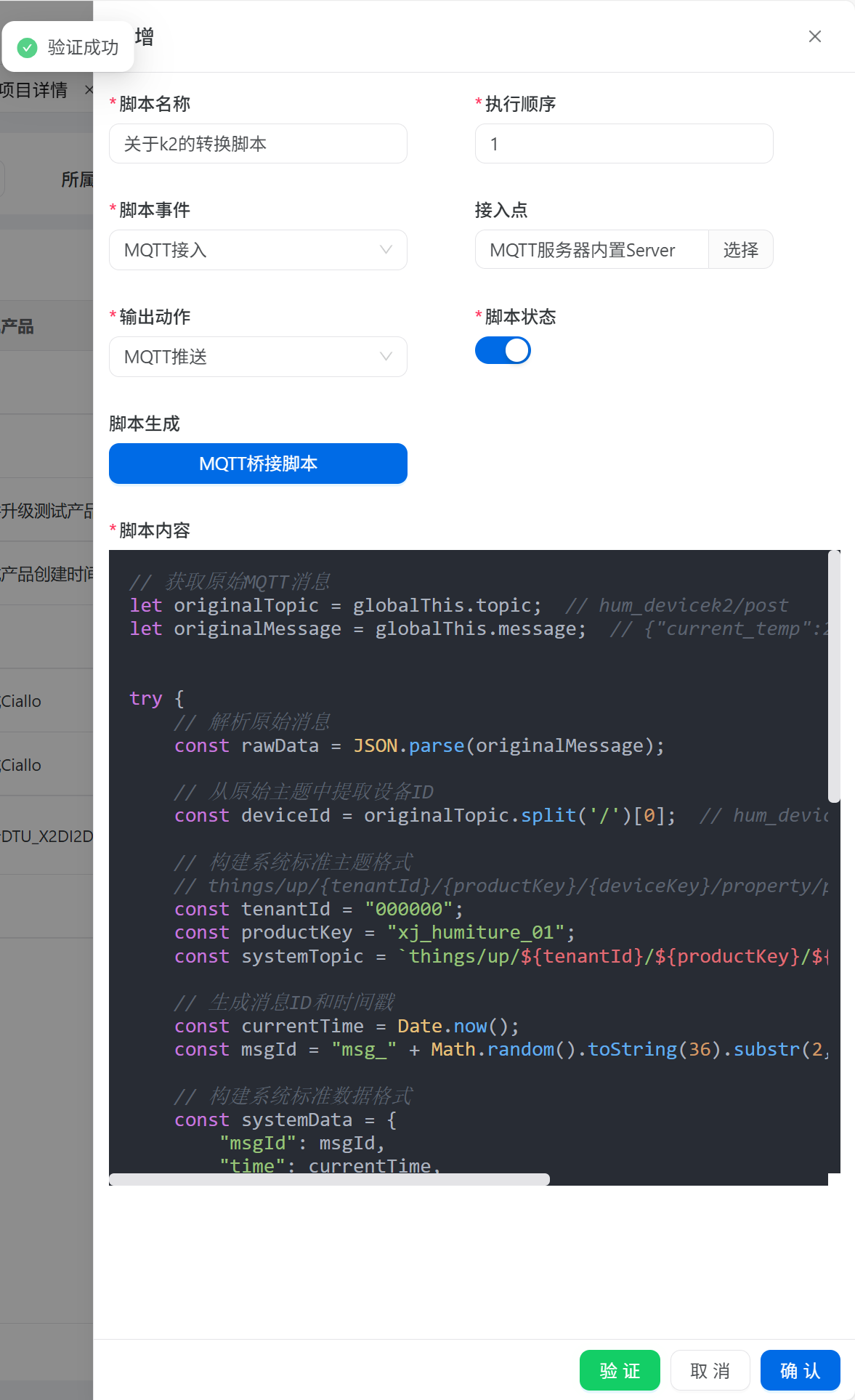Click the green success check icon

click(x=27, y=48)
